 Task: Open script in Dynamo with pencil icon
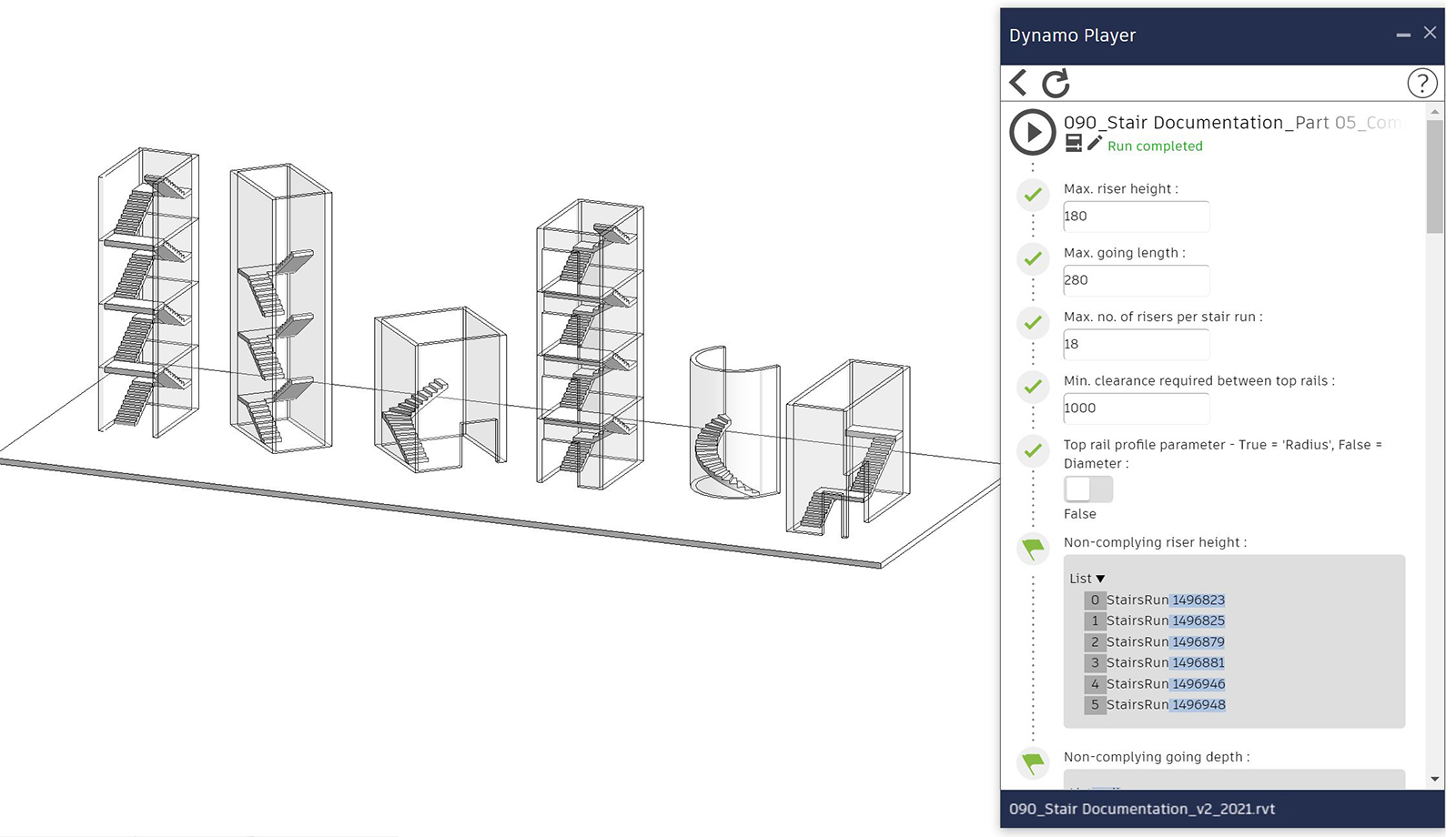[1094, 144]
